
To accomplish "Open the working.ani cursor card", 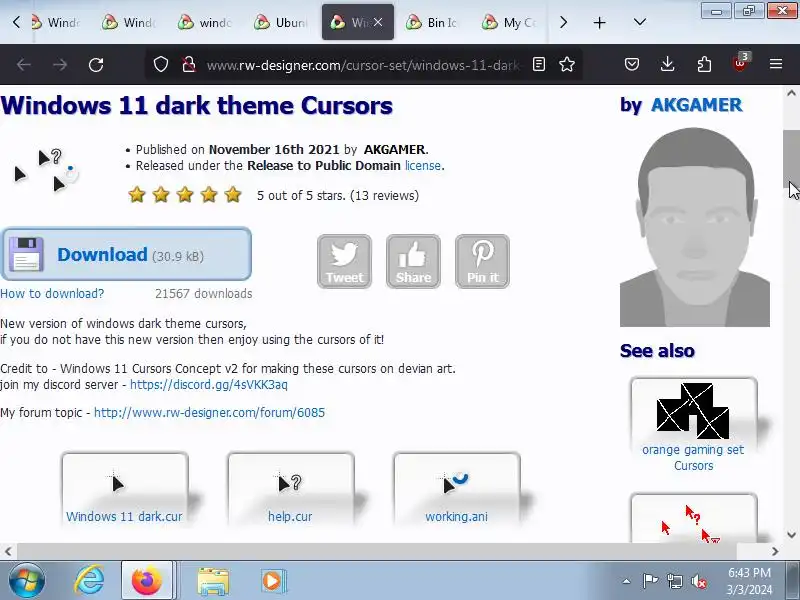I will pos(457,489).
